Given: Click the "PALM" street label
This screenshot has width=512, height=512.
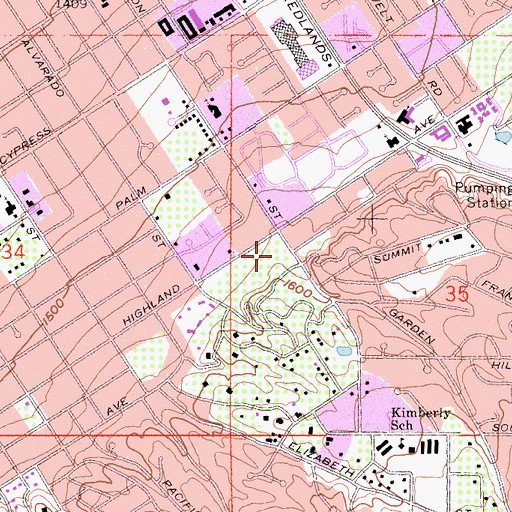Looking at the screenshot, I should tap(131, 198).
